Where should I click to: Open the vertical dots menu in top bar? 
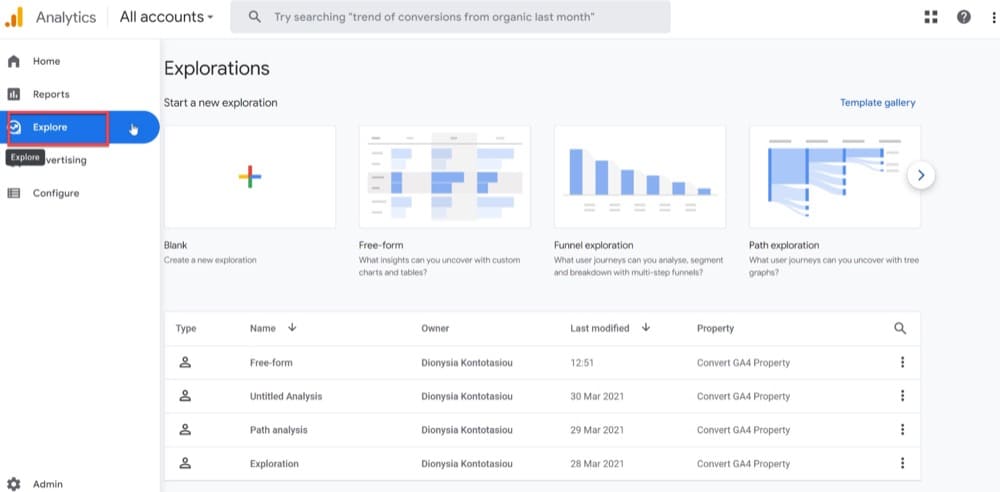coord(994,17)
